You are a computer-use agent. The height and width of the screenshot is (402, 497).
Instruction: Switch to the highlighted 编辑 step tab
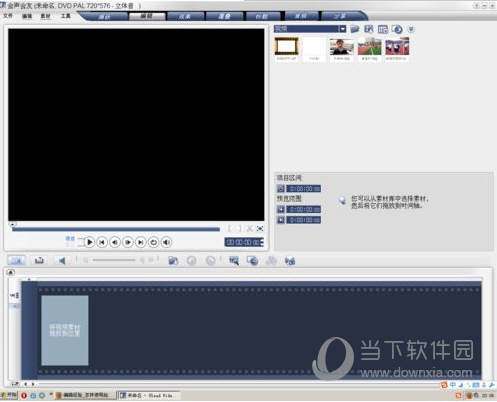point(147,16)
